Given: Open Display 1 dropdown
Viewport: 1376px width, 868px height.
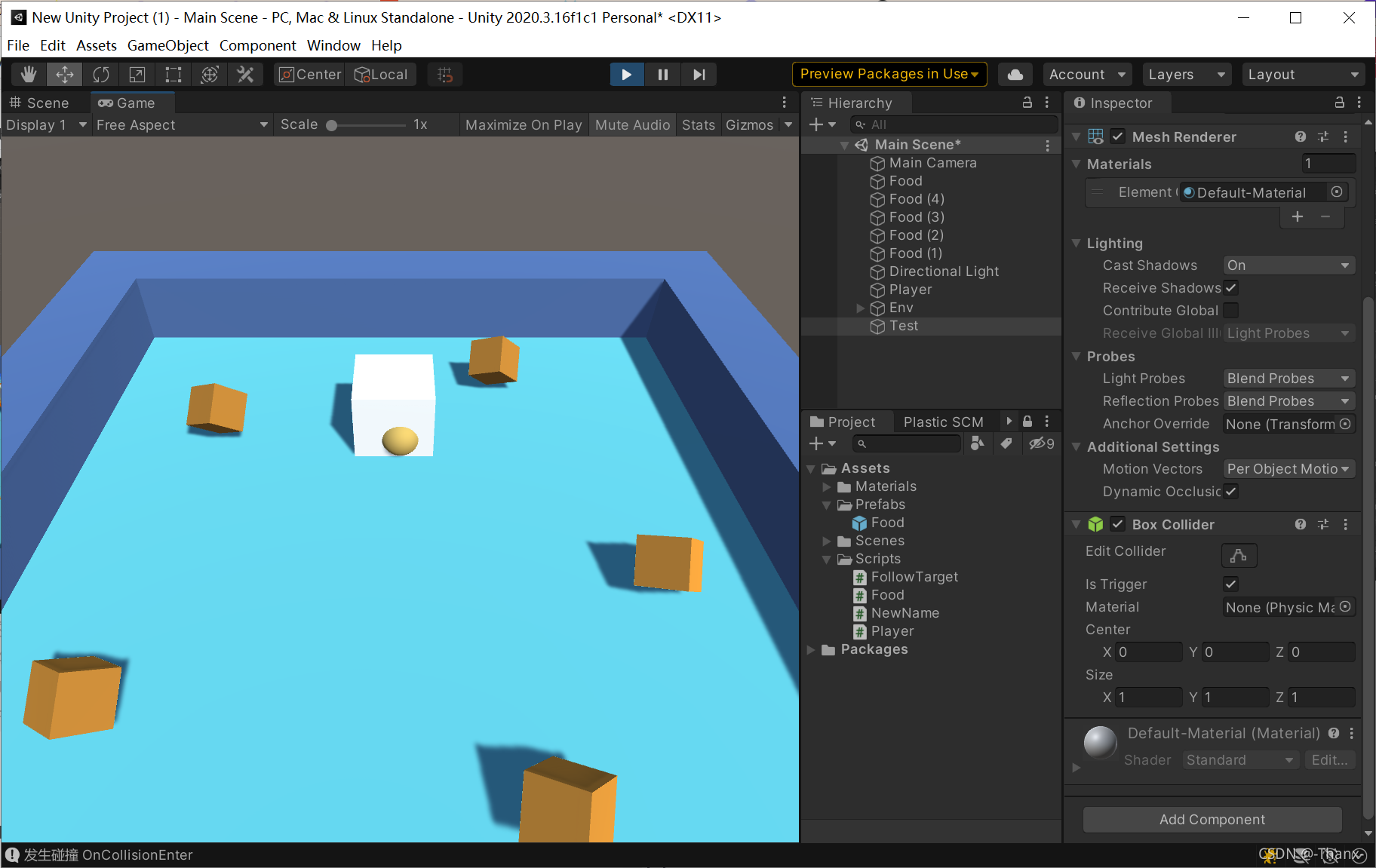Looking at the screenshot, I should (46, 124).
